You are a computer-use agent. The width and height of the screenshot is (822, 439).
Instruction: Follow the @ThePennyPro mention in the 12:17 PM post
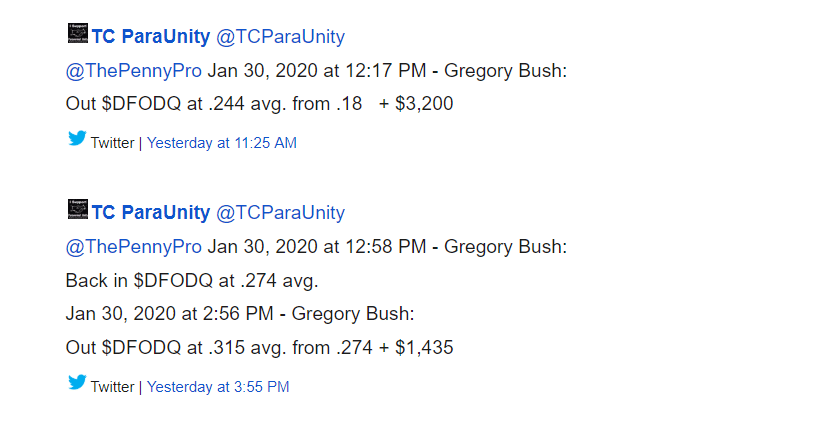tap(134, 71)
